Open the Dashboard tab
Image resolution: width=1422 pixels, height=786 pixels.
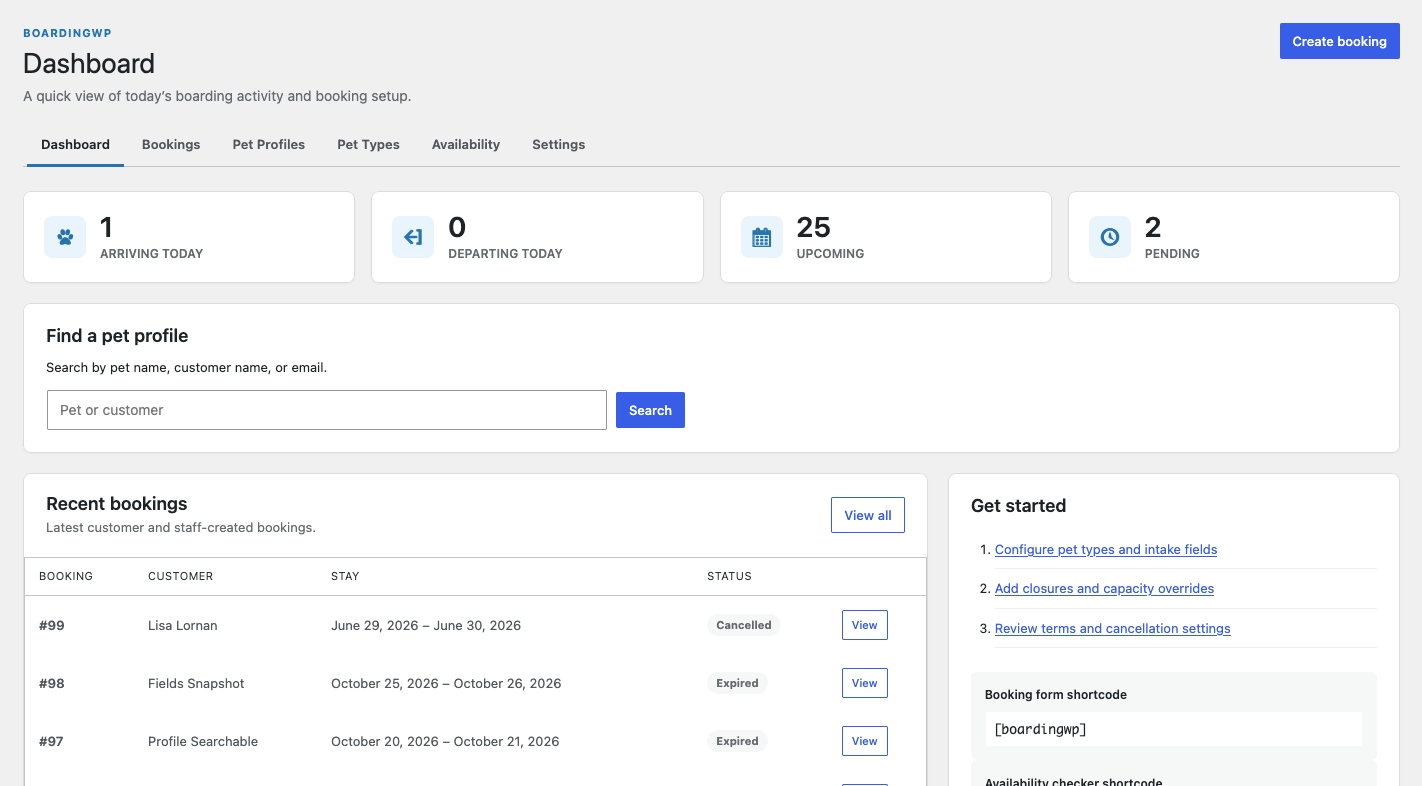[75, 144]
